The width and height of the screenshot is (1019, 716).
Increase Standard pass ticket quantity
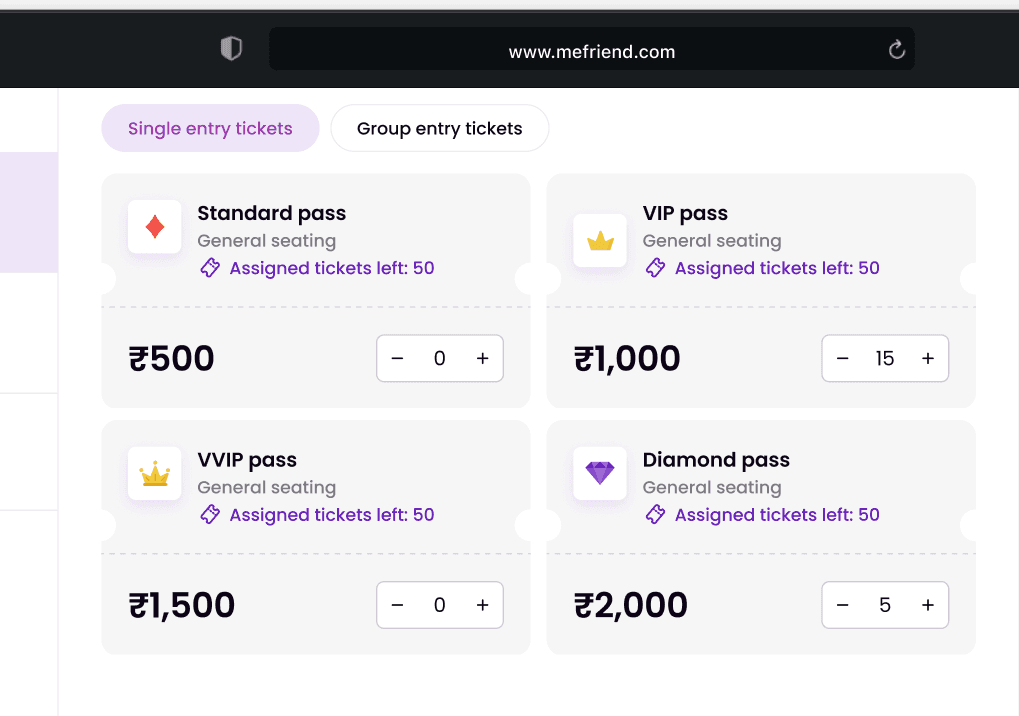pyautogui.click(x=482, y=359)
